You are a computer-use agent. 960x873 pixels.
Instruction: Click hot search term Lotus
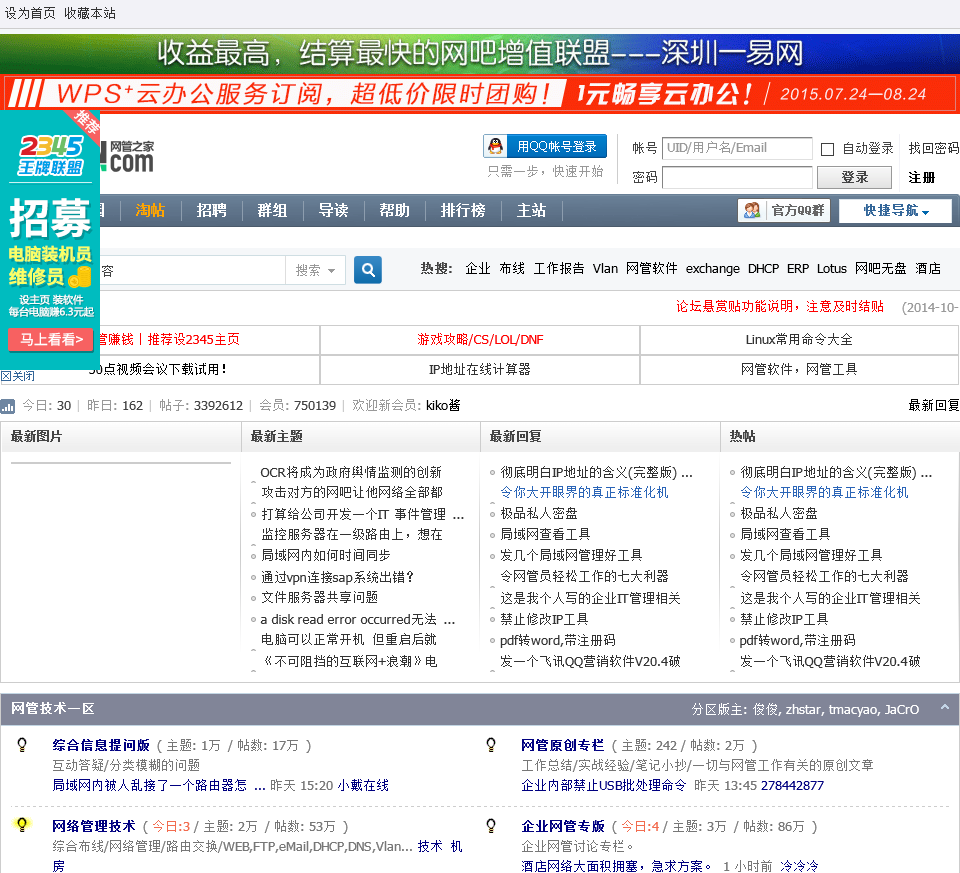(831, 269)
